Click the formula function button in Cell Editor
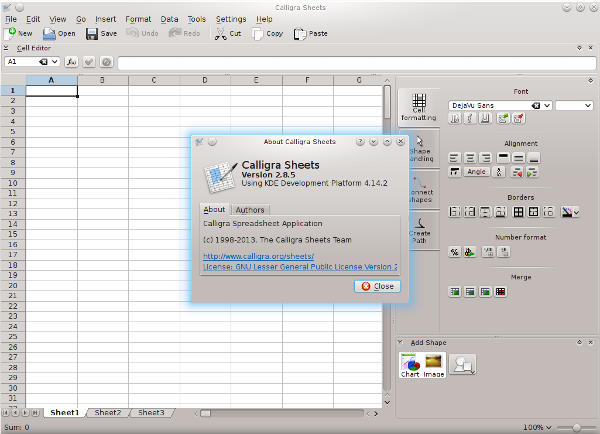The height and width of the screenshot is (434, 600). (x=71, y=62)
